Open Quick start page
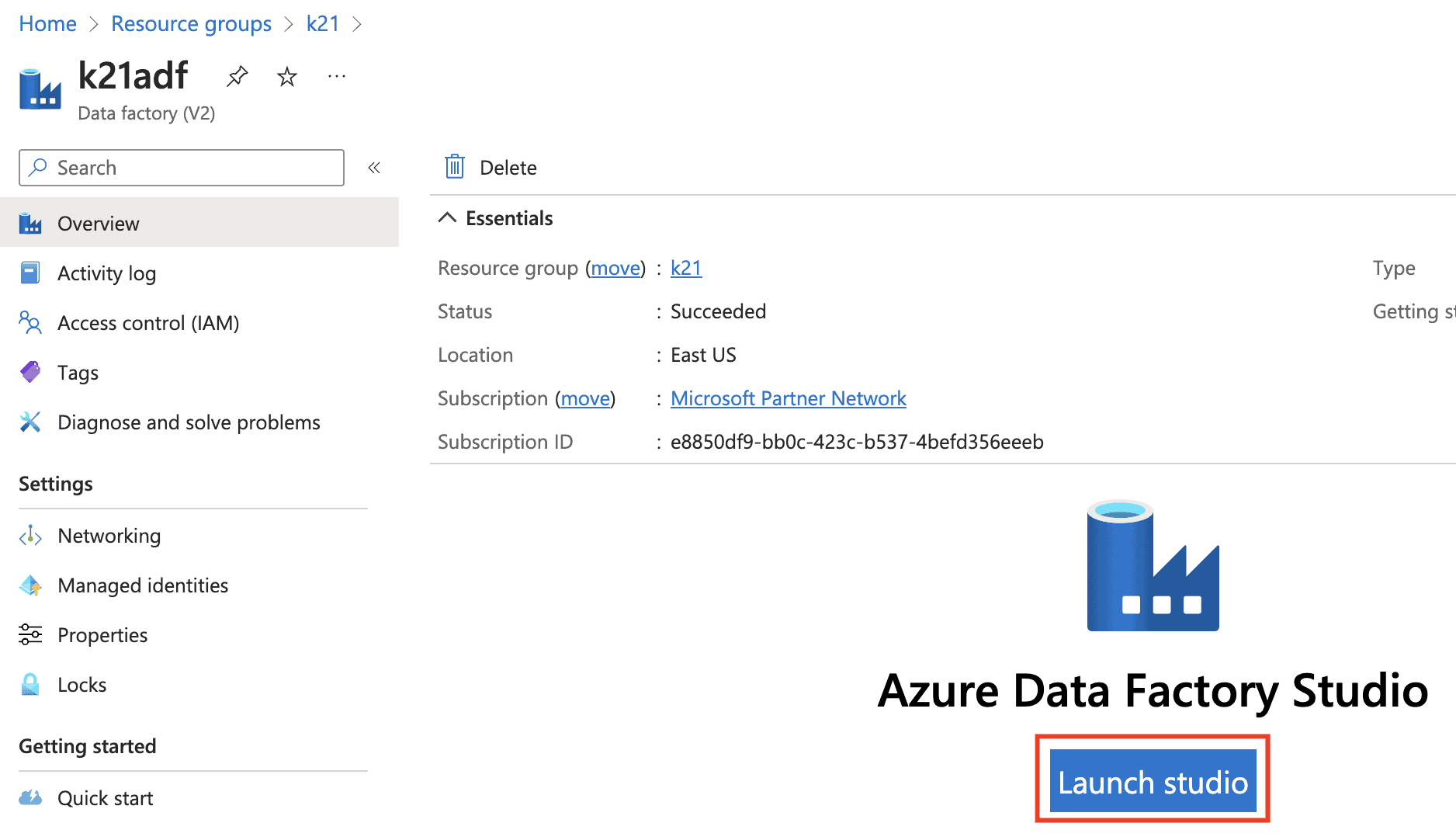 [x=105, y=798]
